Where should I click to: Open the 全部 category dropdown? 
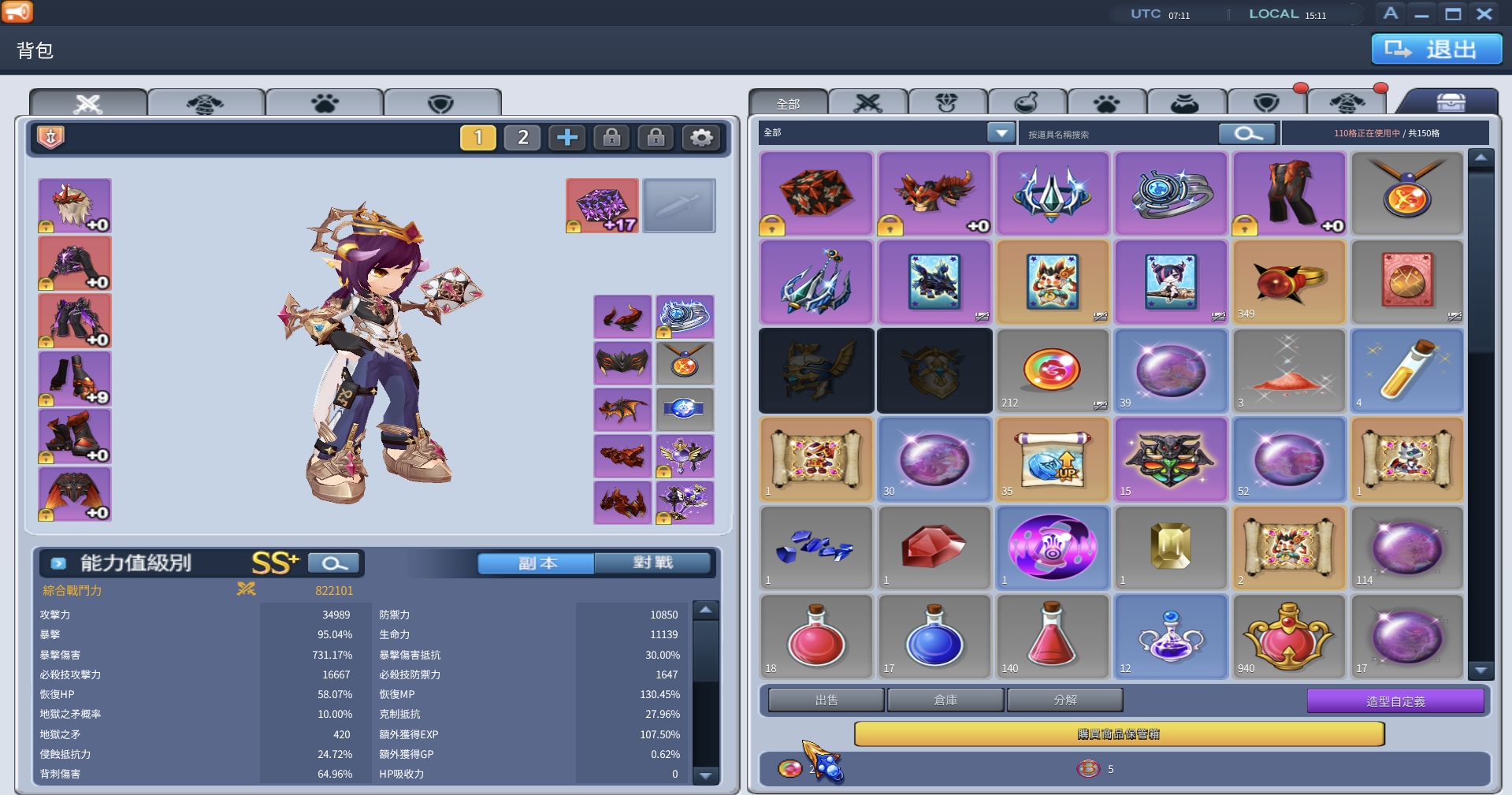tap(1001, 133)
